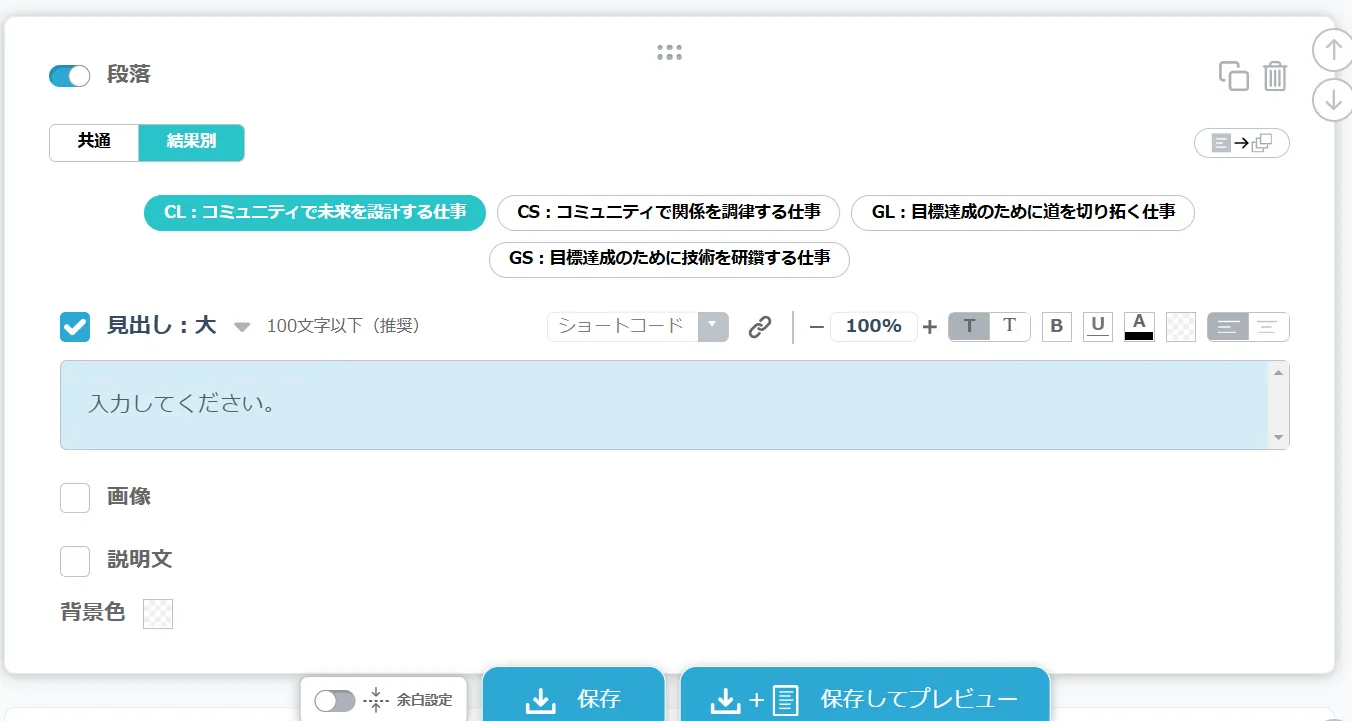This screenshot has height=721, width=1352.
Task: Move the block up with the up arrow
Action: 1332,50
